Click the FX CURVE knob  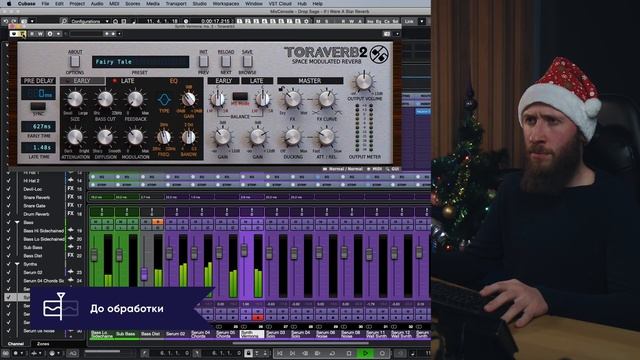point(326,99)
